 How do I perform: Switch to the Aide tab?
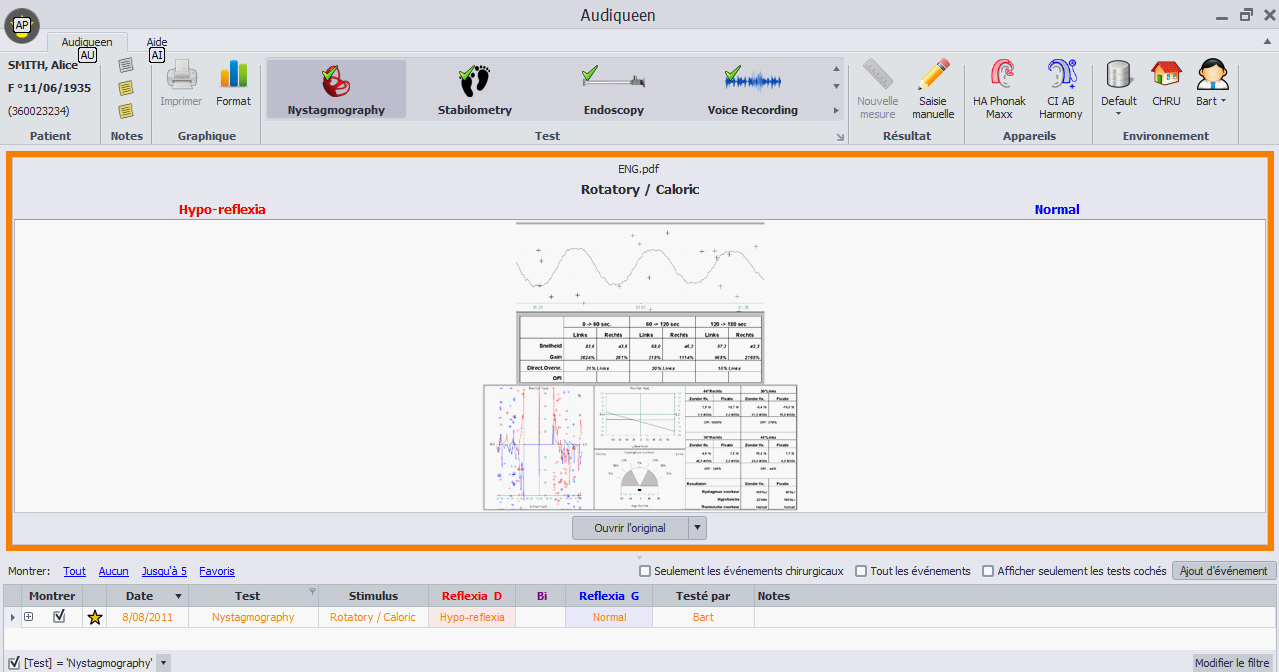(156, 42)
